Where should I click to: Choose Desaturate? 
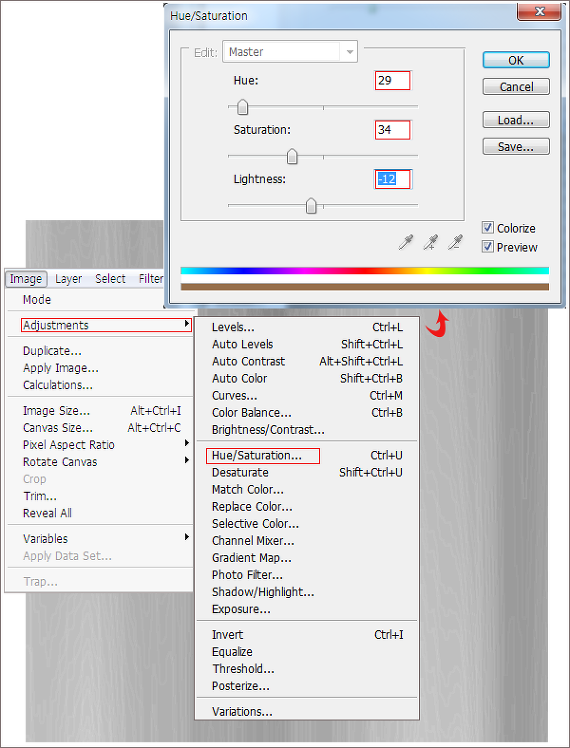coord(307,473)
